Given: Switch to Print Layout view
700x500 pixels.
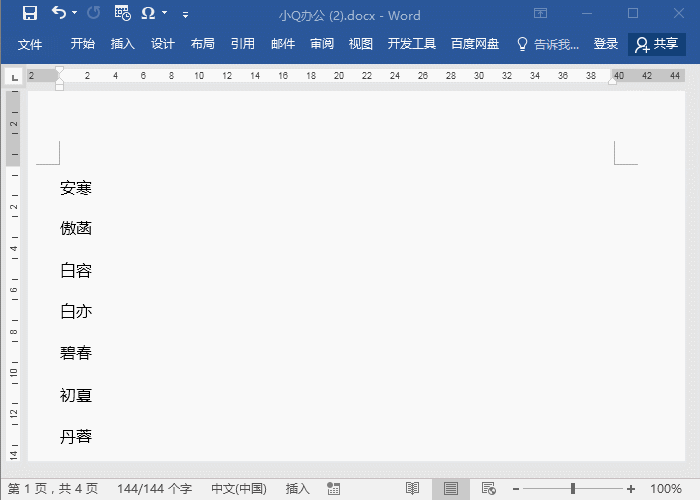Looking at the screenshot, I should (x=450, y=489).
